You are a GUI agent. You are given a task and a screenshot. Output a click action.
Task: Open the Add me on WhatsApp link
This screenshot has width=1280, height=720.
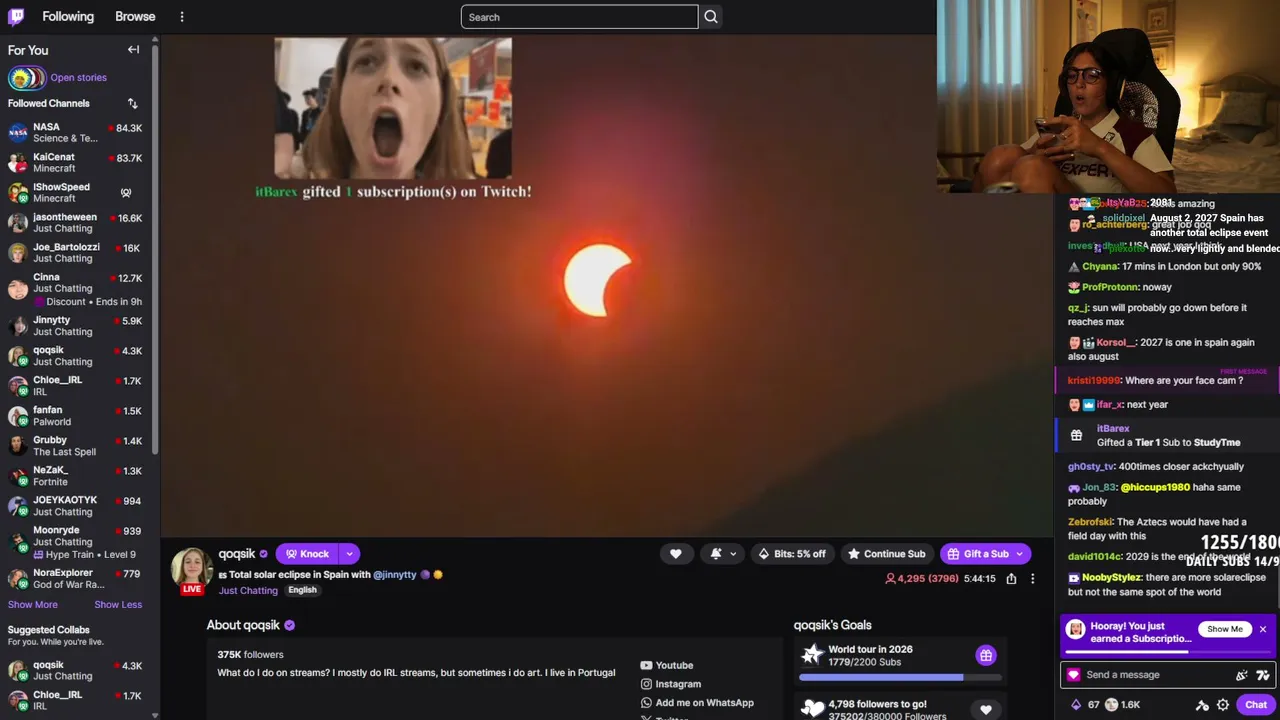point(697,703)
